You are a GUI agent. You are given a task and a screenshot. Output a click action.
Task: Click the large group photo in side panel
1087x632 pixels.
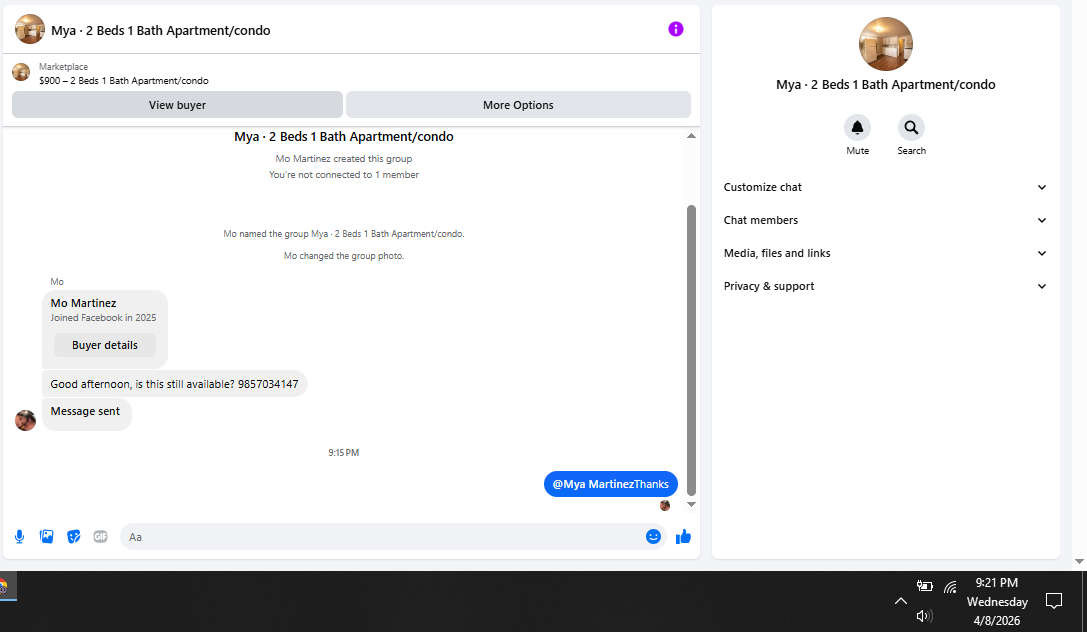point(885,44)
